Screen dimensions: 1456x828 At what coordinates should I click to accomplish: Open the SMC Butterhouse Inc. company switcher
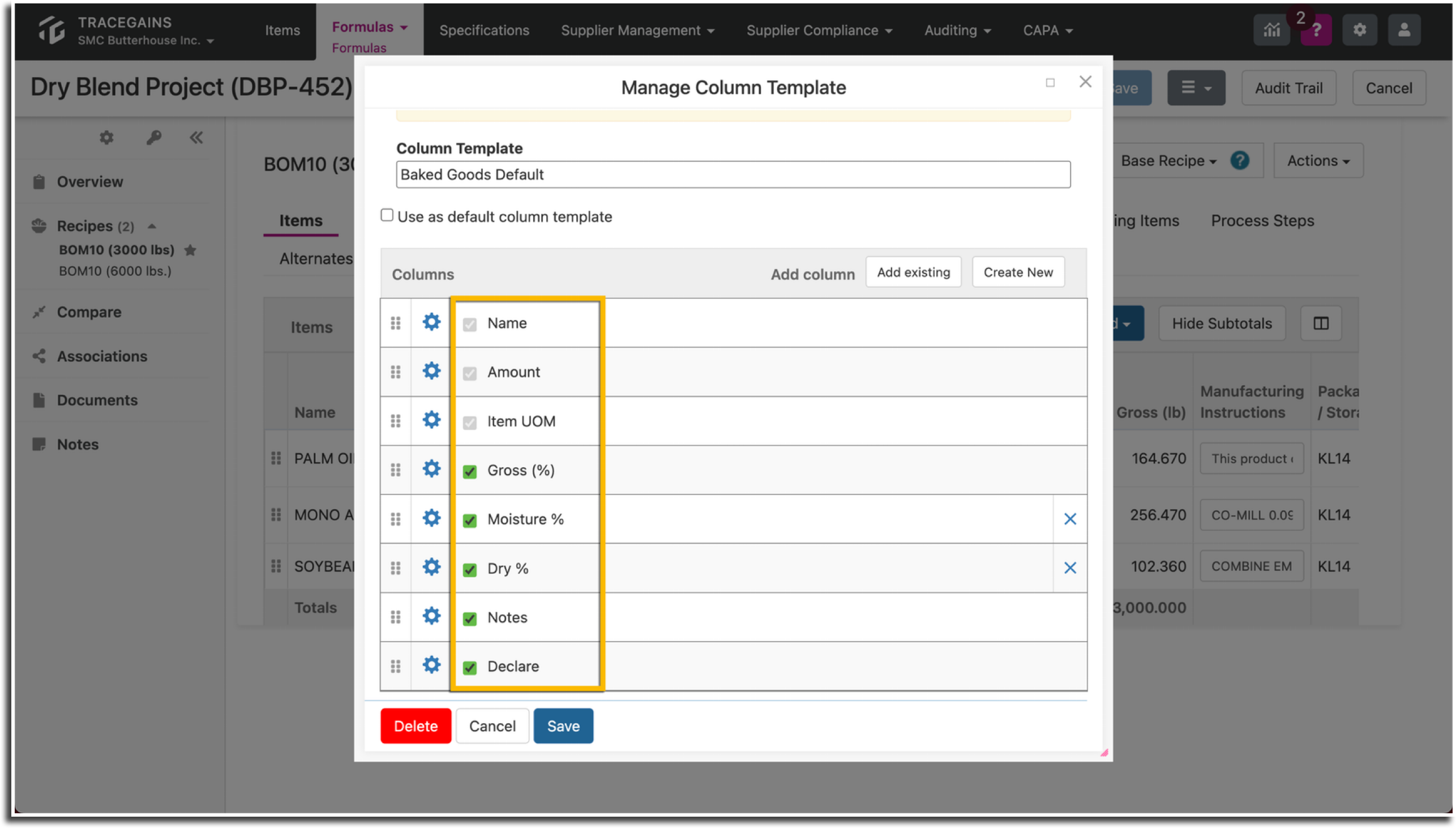click(x=145, y=40)
